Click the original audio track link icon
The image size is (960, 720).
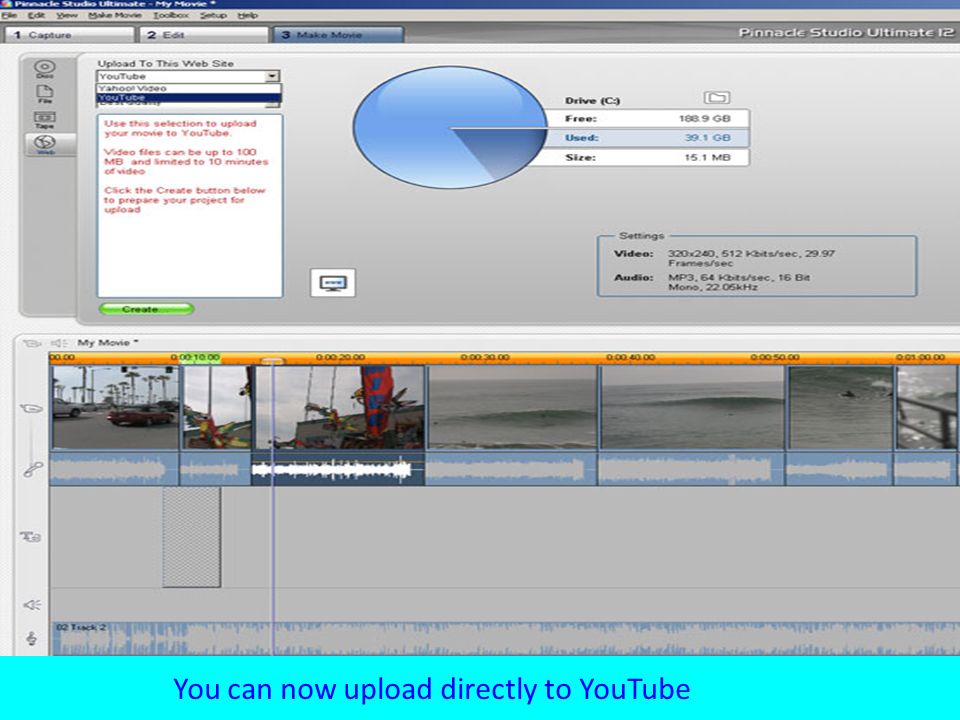tap(32, 470)
